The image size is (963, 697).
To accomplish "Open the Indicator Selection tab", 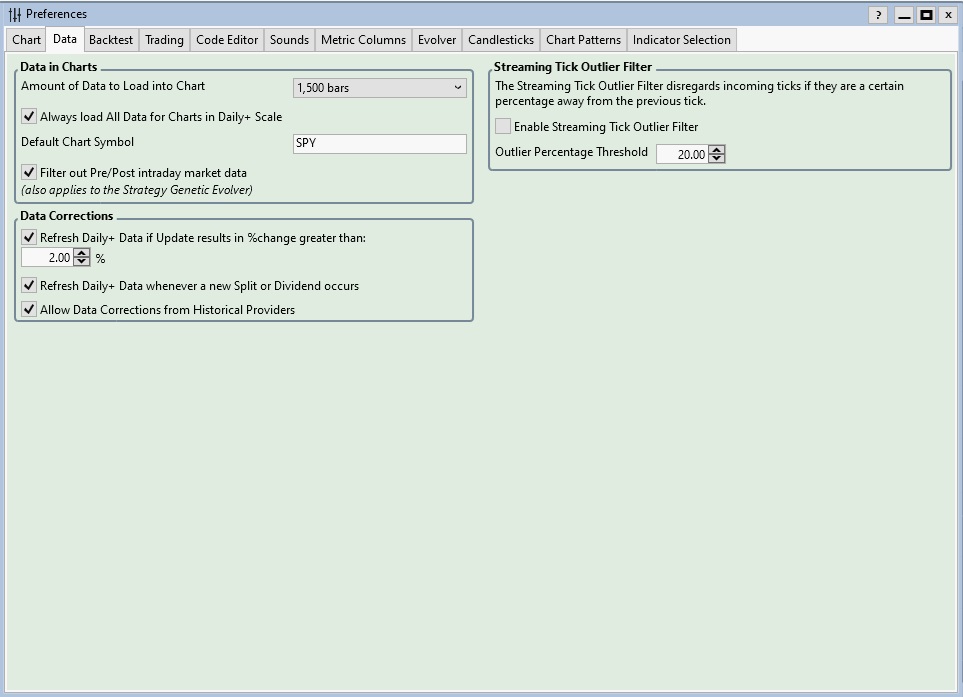I will click(x=682, y=40).
